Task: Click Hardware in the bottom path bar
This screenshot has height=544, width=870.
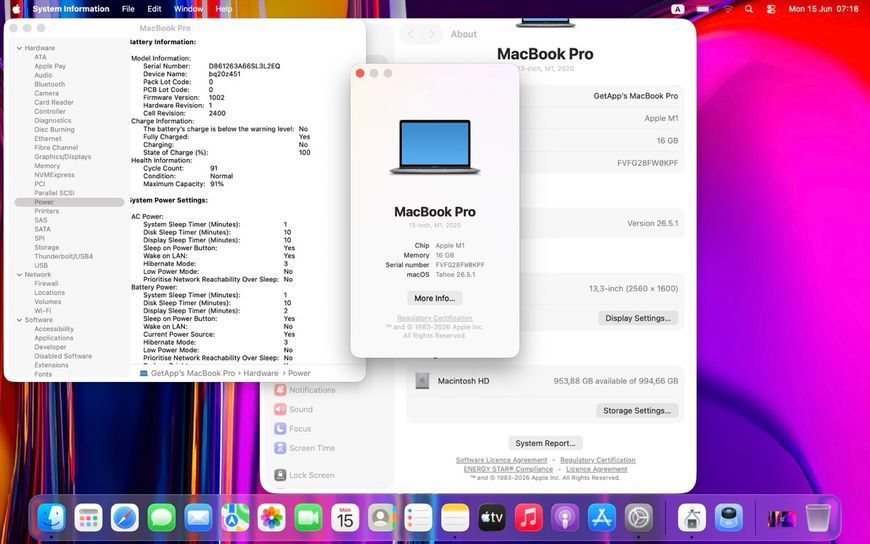Action: 261,374
